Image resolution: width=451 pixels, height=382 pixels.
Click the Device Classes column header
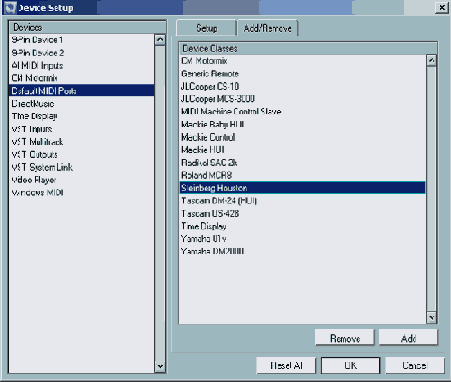point(308,48)
